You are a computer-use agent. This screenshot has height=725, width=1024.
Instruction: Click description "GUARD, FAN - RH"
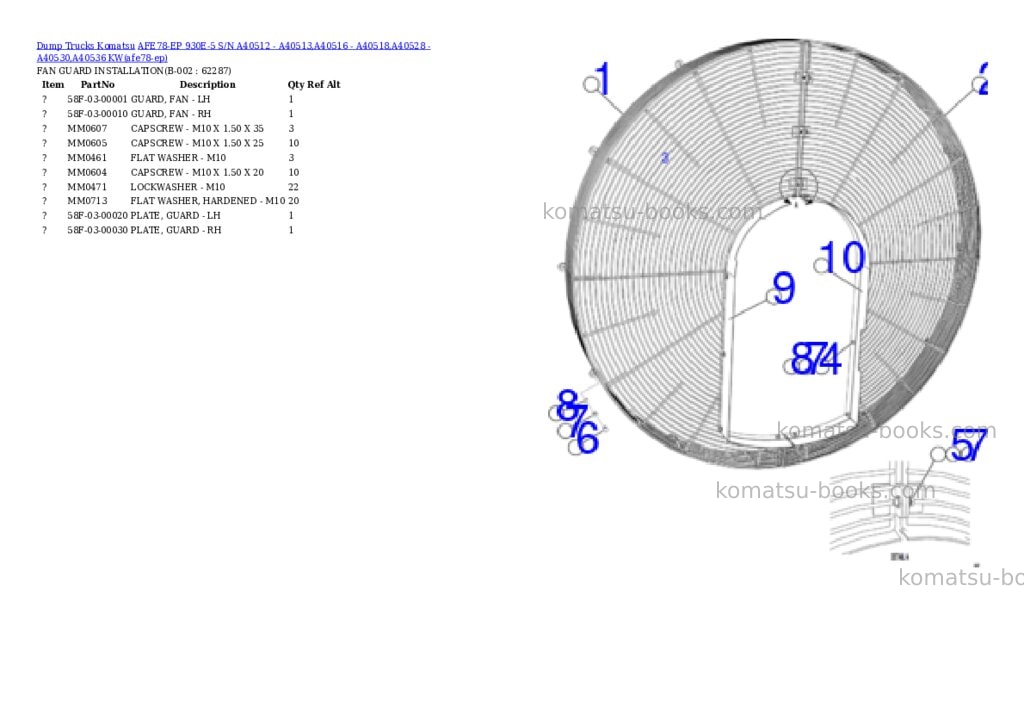(171, 114)
